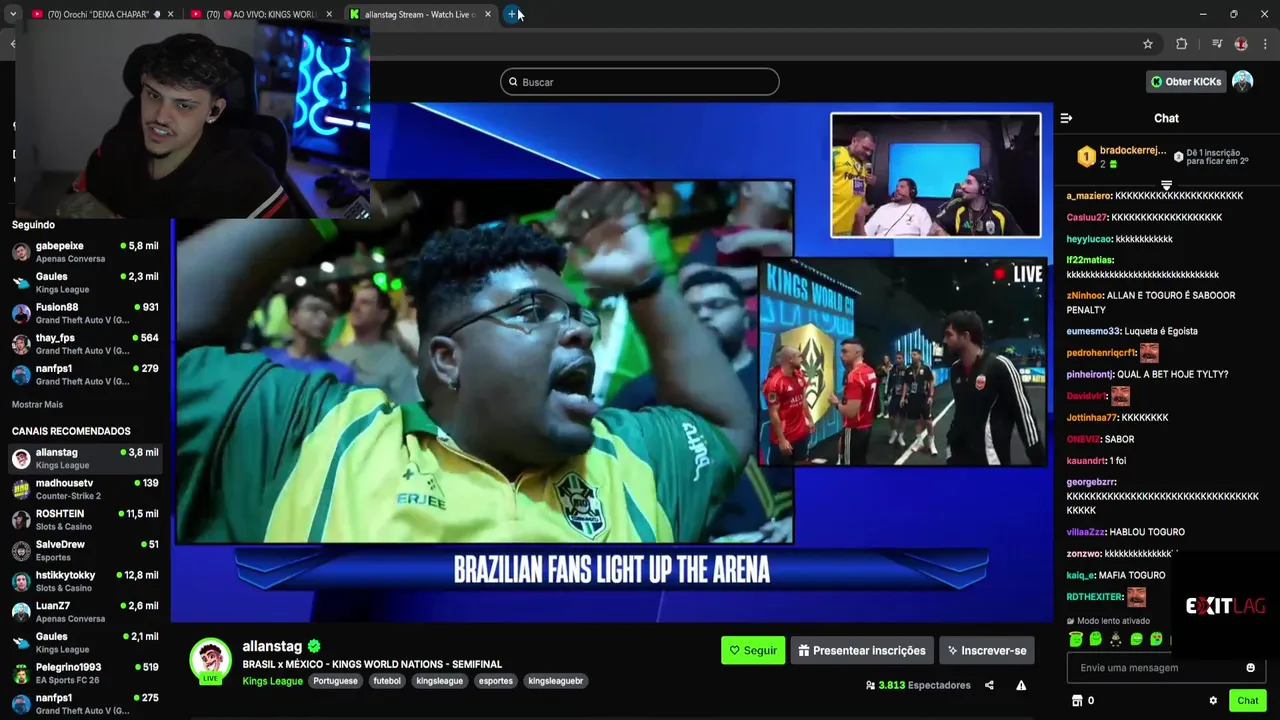This screenshot has height=720, width=1280.
Task: Open SalveDrew recommended channel
Action: click(x=85, y=551)
